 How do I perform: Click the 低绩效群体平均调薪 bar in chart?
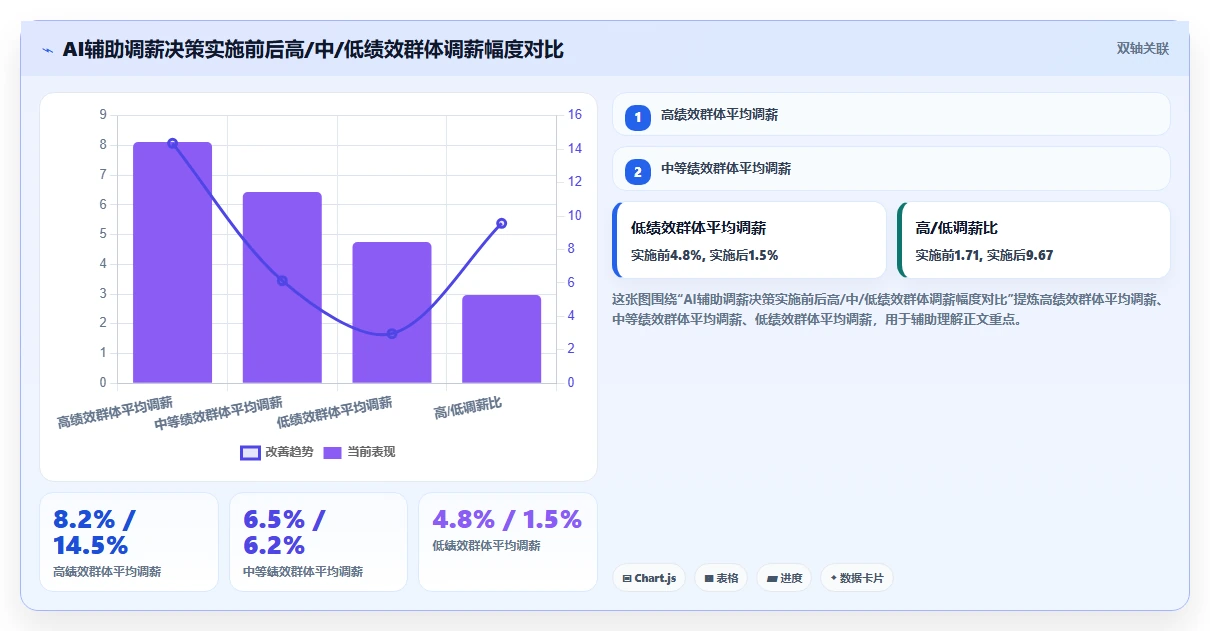point(392,312)
